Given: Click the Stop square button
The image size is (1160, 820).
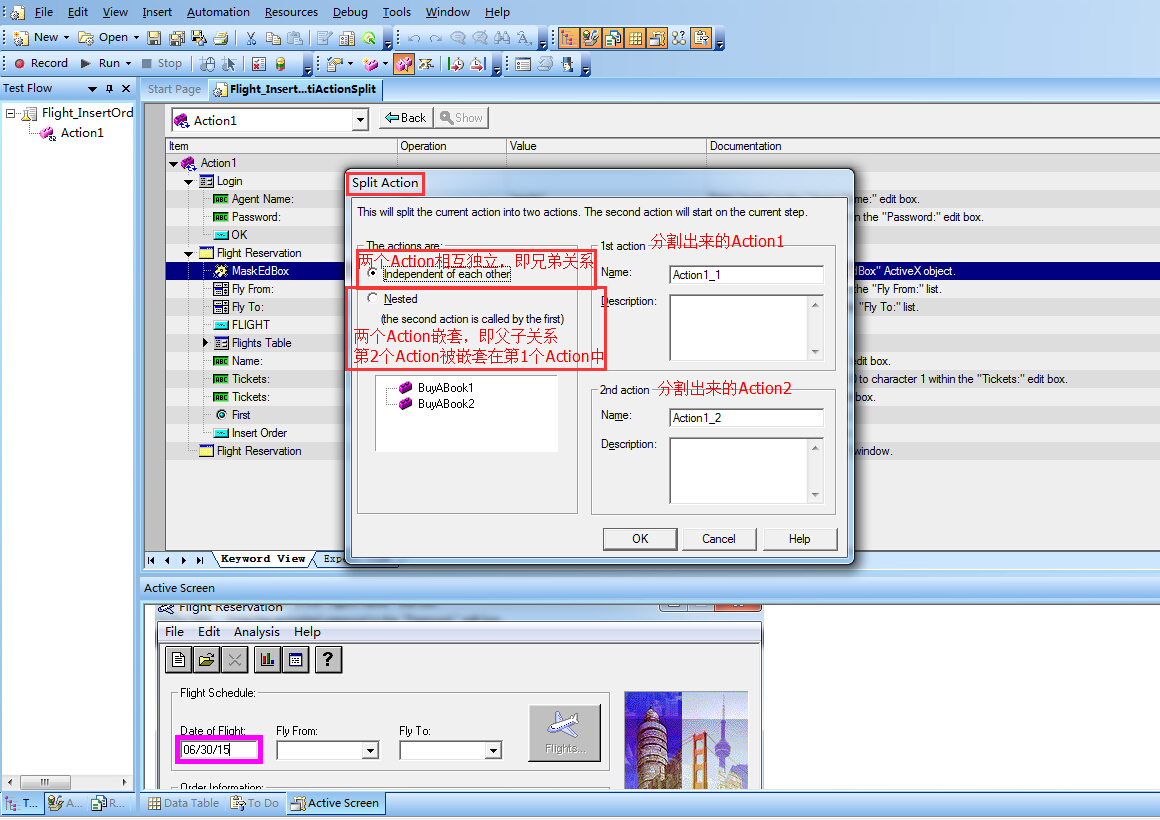Looking at the screenshot, I should pos(162,64).
